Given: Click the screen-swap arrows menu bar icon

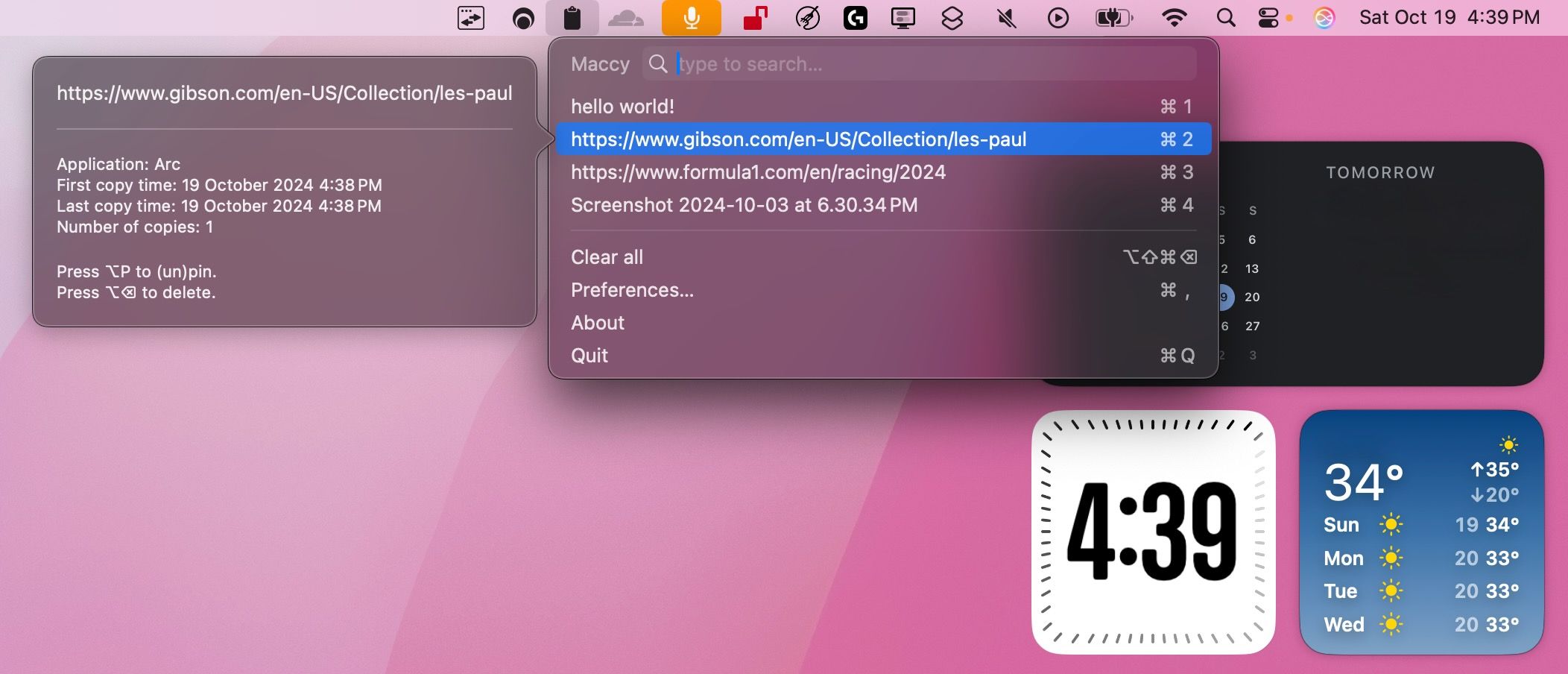Looking at the screenshot, I should click(471, 18).
